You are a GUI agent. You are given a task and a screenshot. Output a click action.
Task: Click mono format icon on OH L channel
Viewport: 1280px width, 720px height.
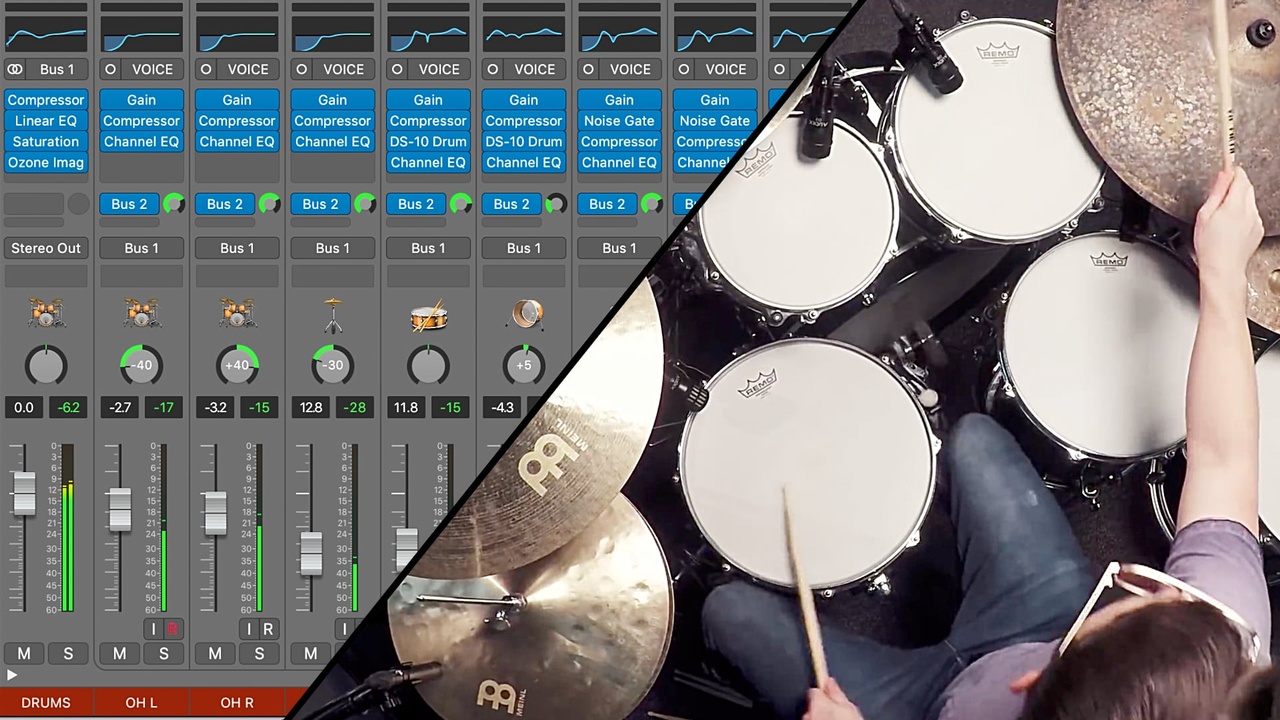(x=110, y=69)
